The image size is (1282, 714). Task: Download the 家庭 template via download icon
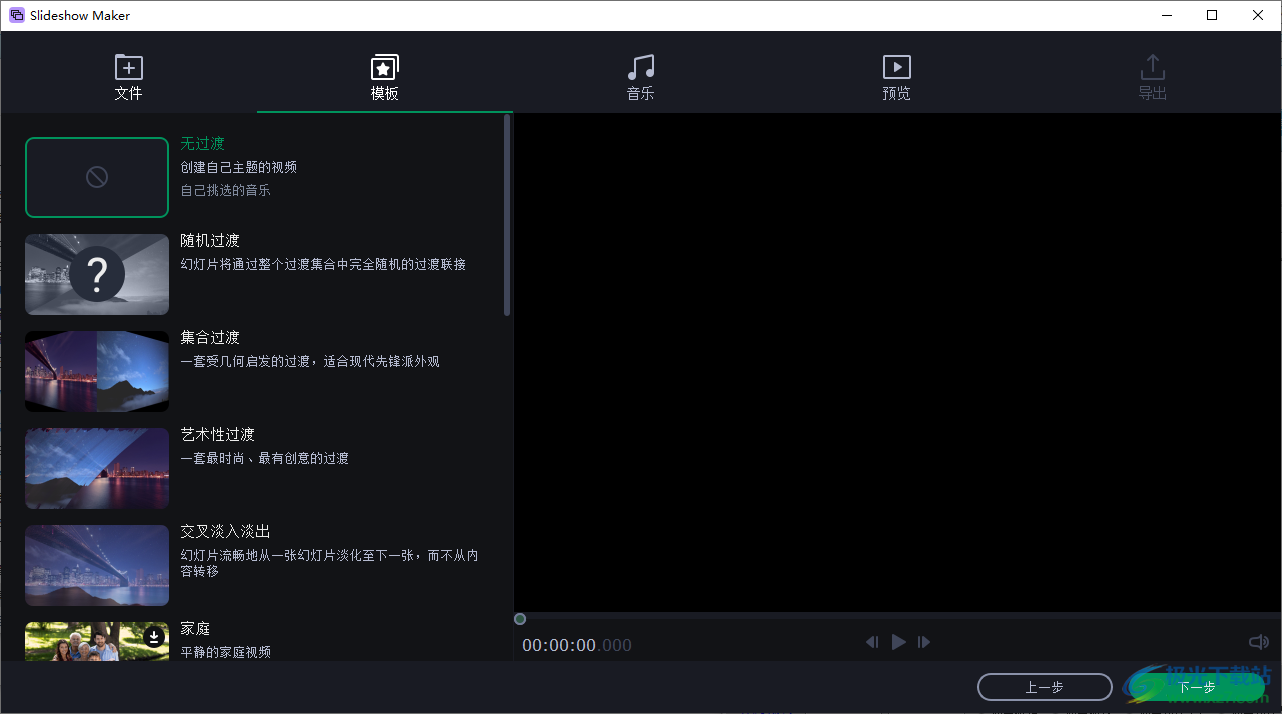153,636
